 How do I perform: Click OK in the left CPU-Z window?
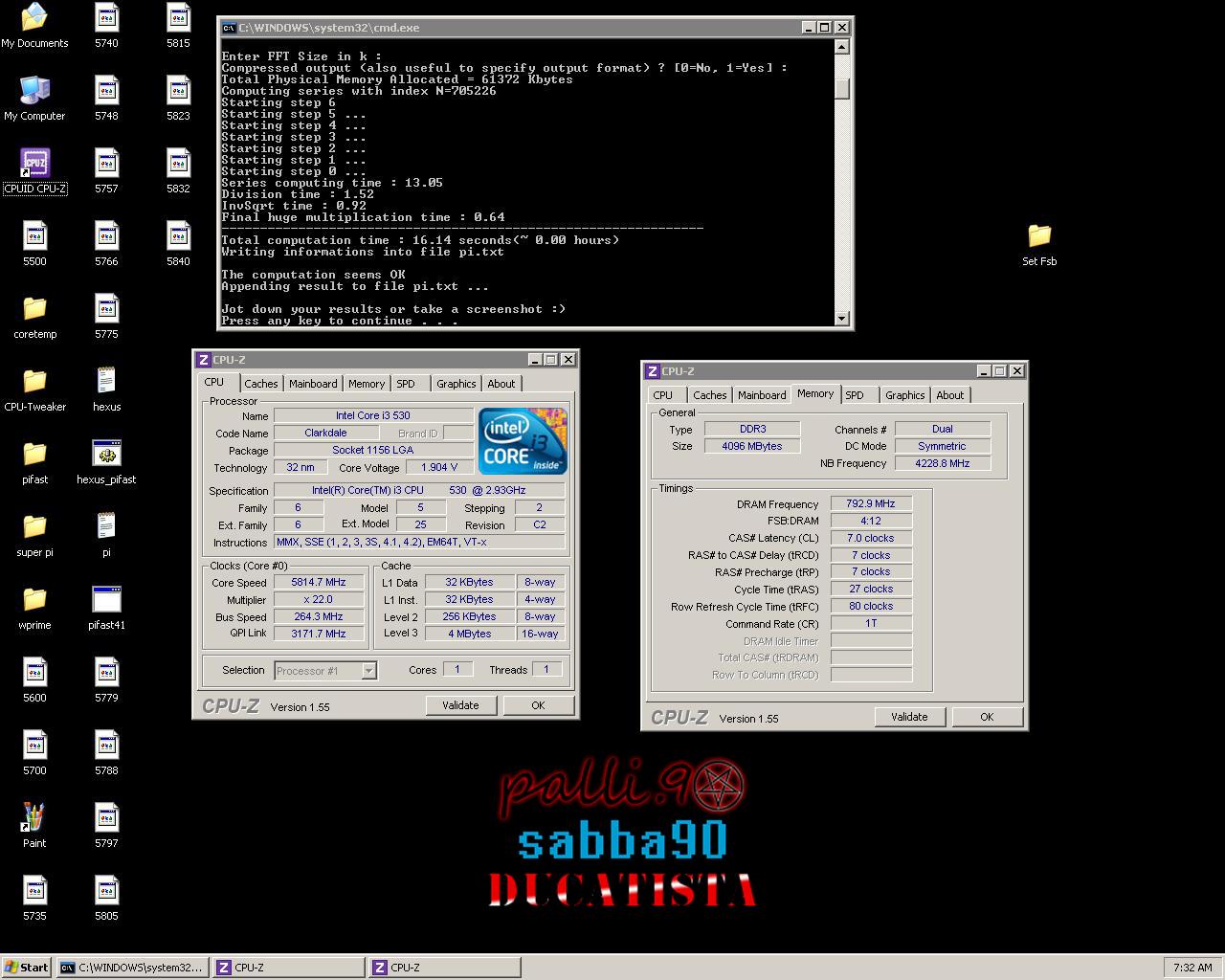[538, 705]
